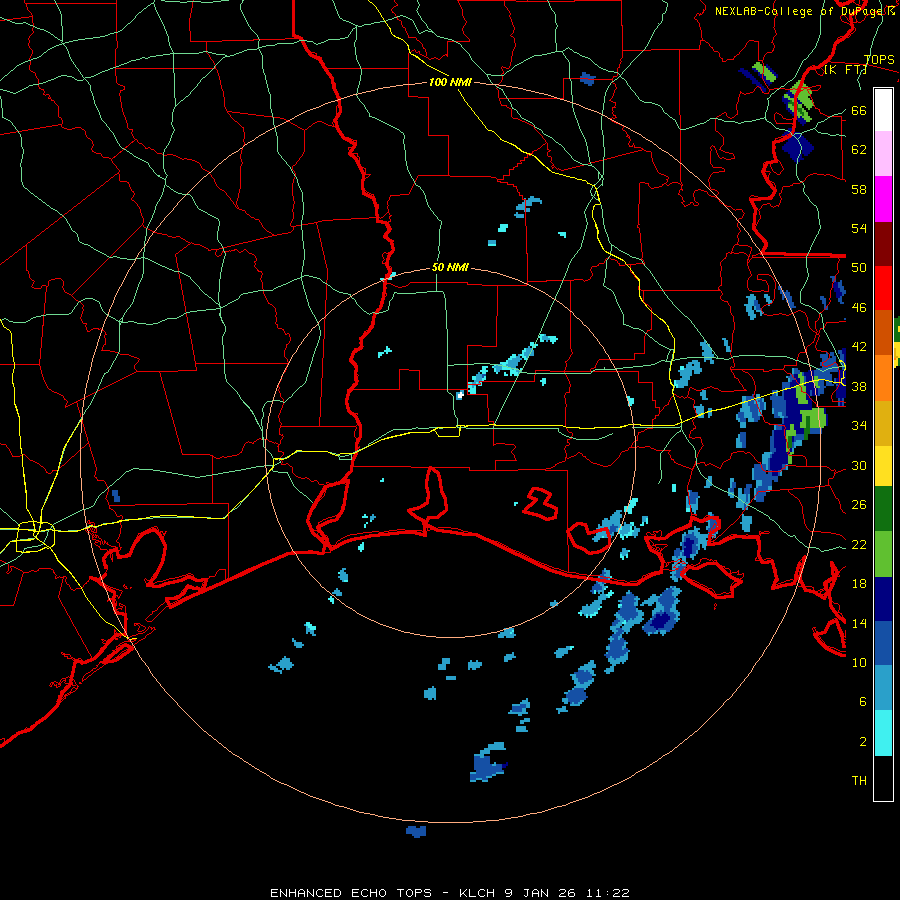The width and height of the screenshot is (900, 900).
Task: Click the 34 legend value
Action: click(859, 425)
